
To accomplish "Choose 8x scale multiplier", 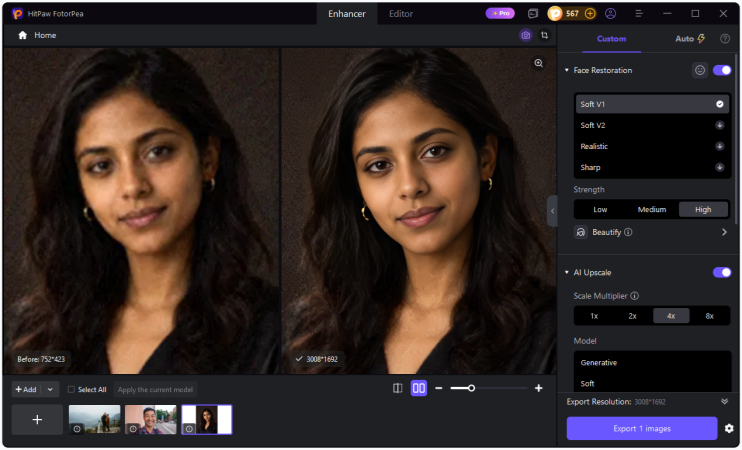I will click(709, 316).
